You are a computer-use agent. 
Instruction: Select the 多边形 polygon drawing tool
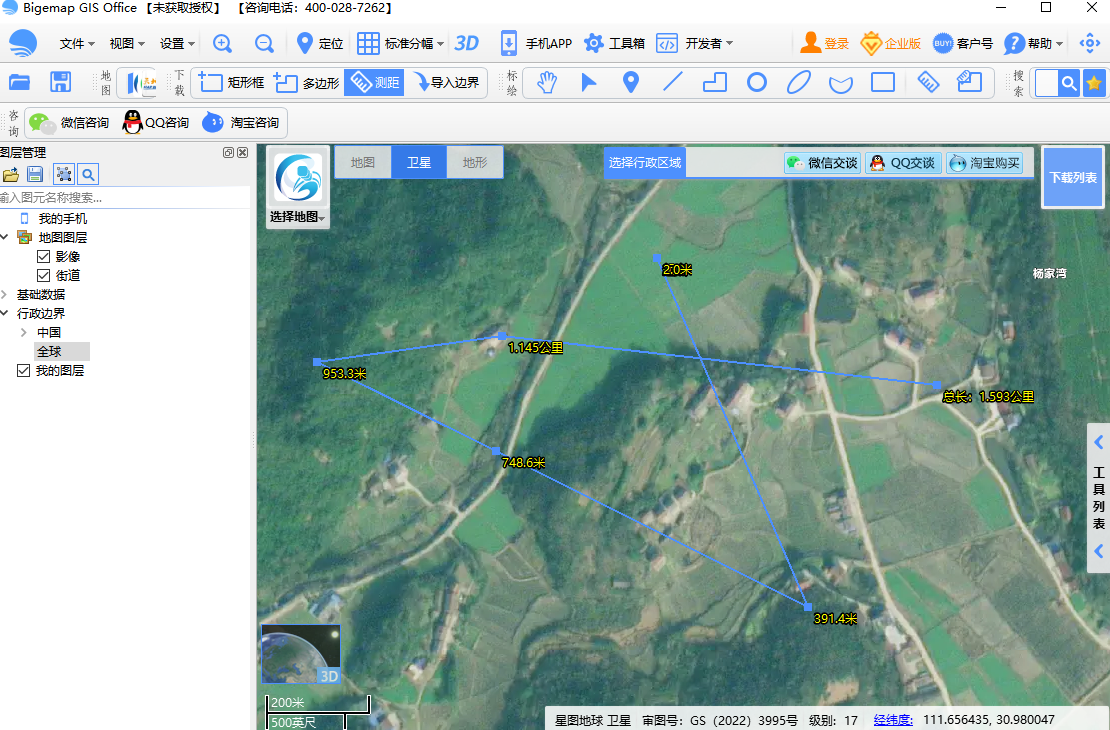click(306, 82)
